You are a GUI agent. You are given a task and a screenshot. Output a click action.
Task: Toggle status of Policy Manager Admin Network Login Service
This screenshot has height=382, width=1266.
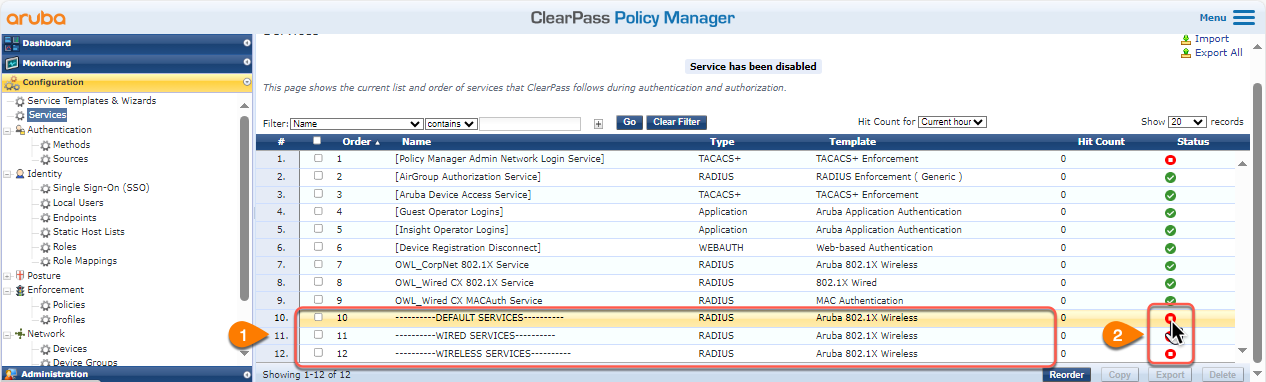click(x=1170, y=160)
